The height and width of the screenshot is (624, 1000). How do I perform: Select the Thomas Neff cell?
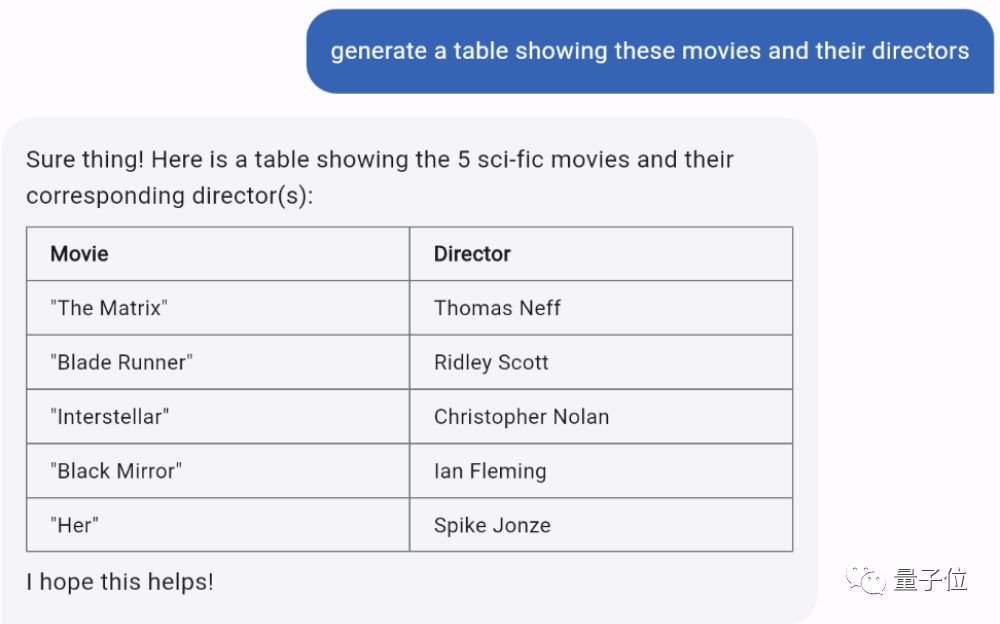tap(497, 308)
